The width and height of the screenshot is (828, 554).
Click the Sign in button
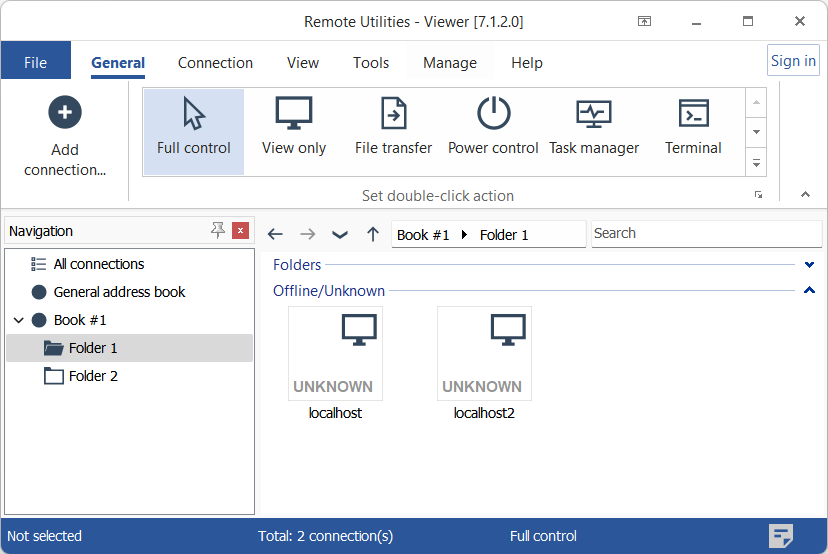[793, 61]
